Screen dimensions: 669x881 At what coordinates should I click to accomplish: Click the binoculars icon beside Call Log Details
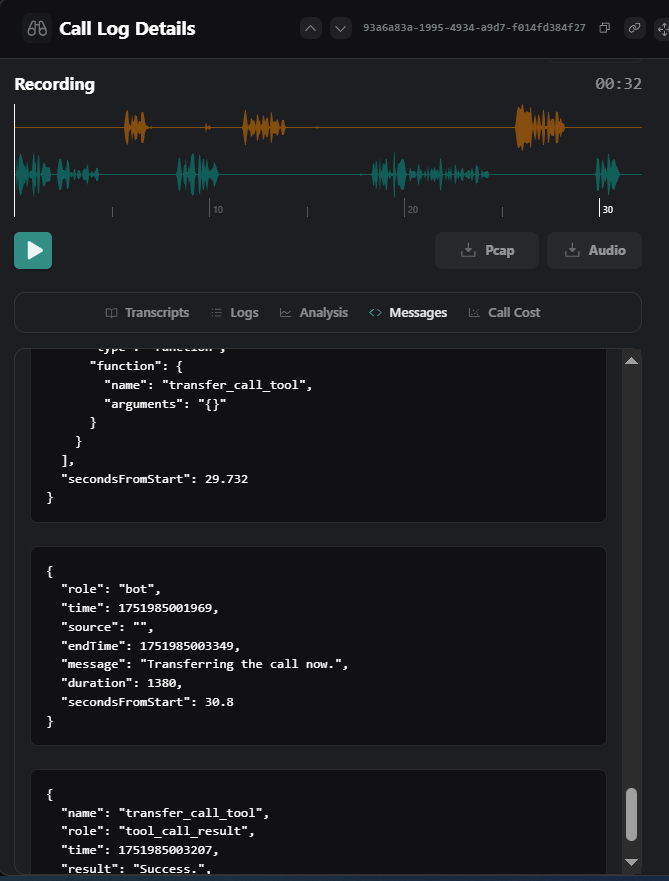coord(37,28)
